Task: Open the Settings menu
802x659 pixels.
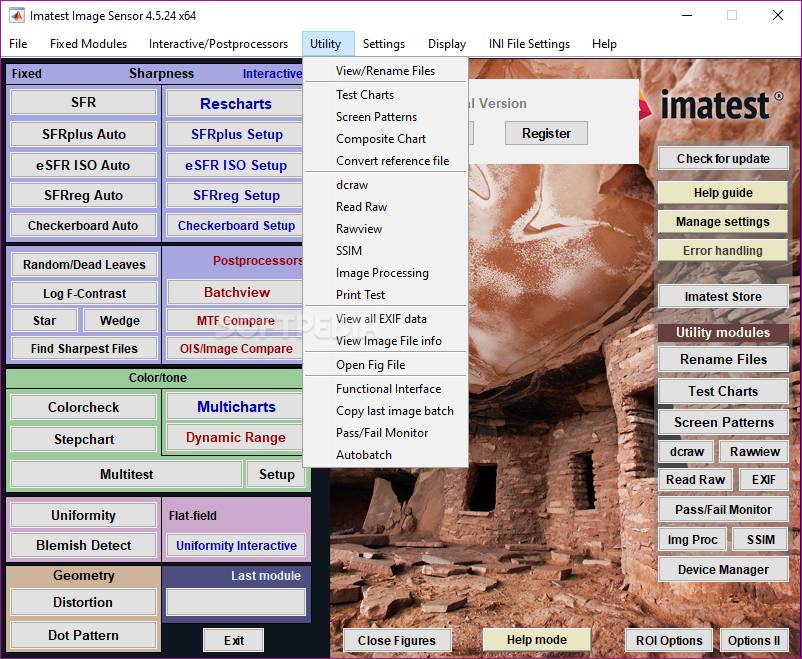Action: [x=384, y=44]
